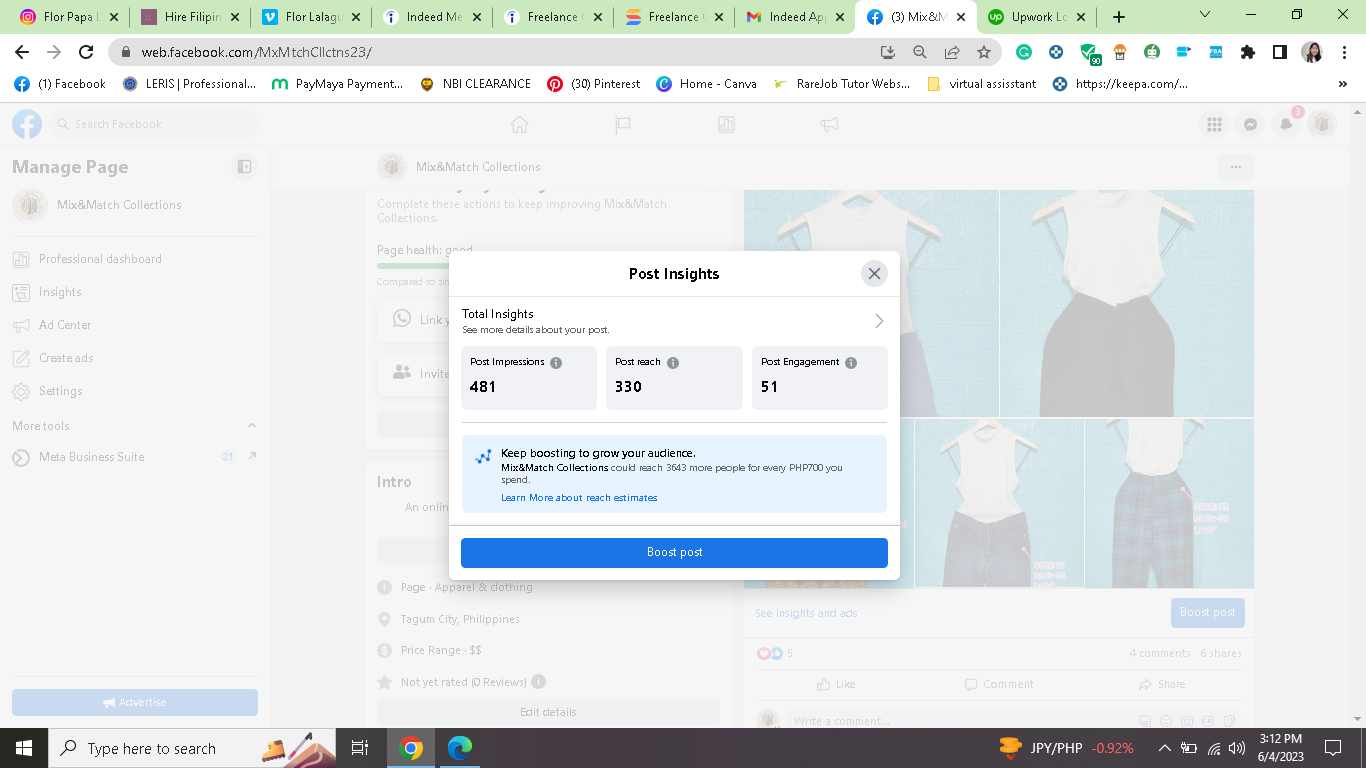This screenshot has width=1366, height=768.
Task: Collapse the Manage Page sidebar
Action: [x=244, y=167]
